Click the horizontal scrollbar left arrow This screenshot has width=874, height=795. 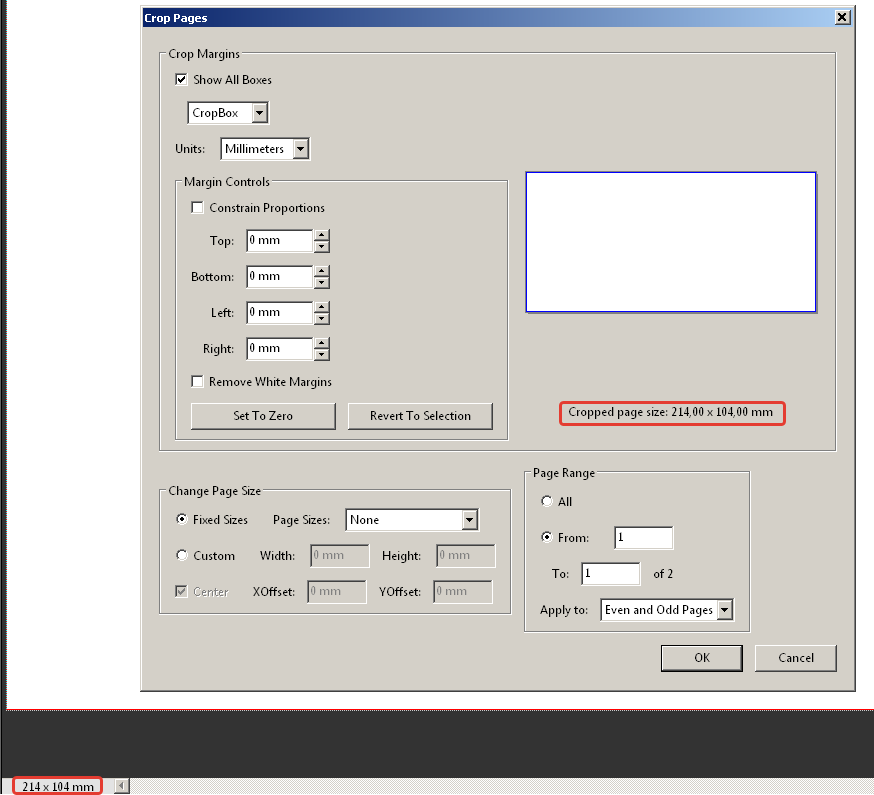point(122,786)
